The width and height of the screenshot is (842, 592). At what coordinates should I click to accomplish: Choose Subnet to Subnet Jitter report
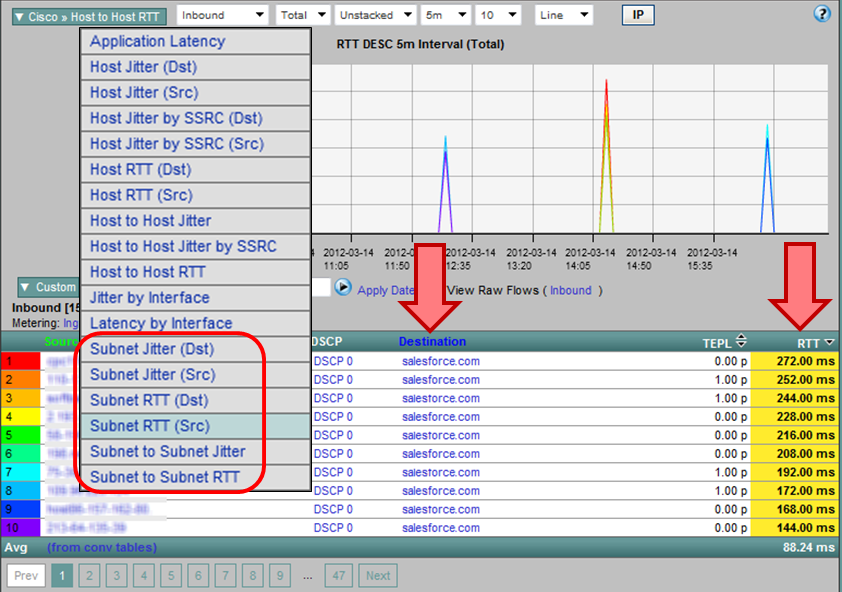[x=167, y=451]
